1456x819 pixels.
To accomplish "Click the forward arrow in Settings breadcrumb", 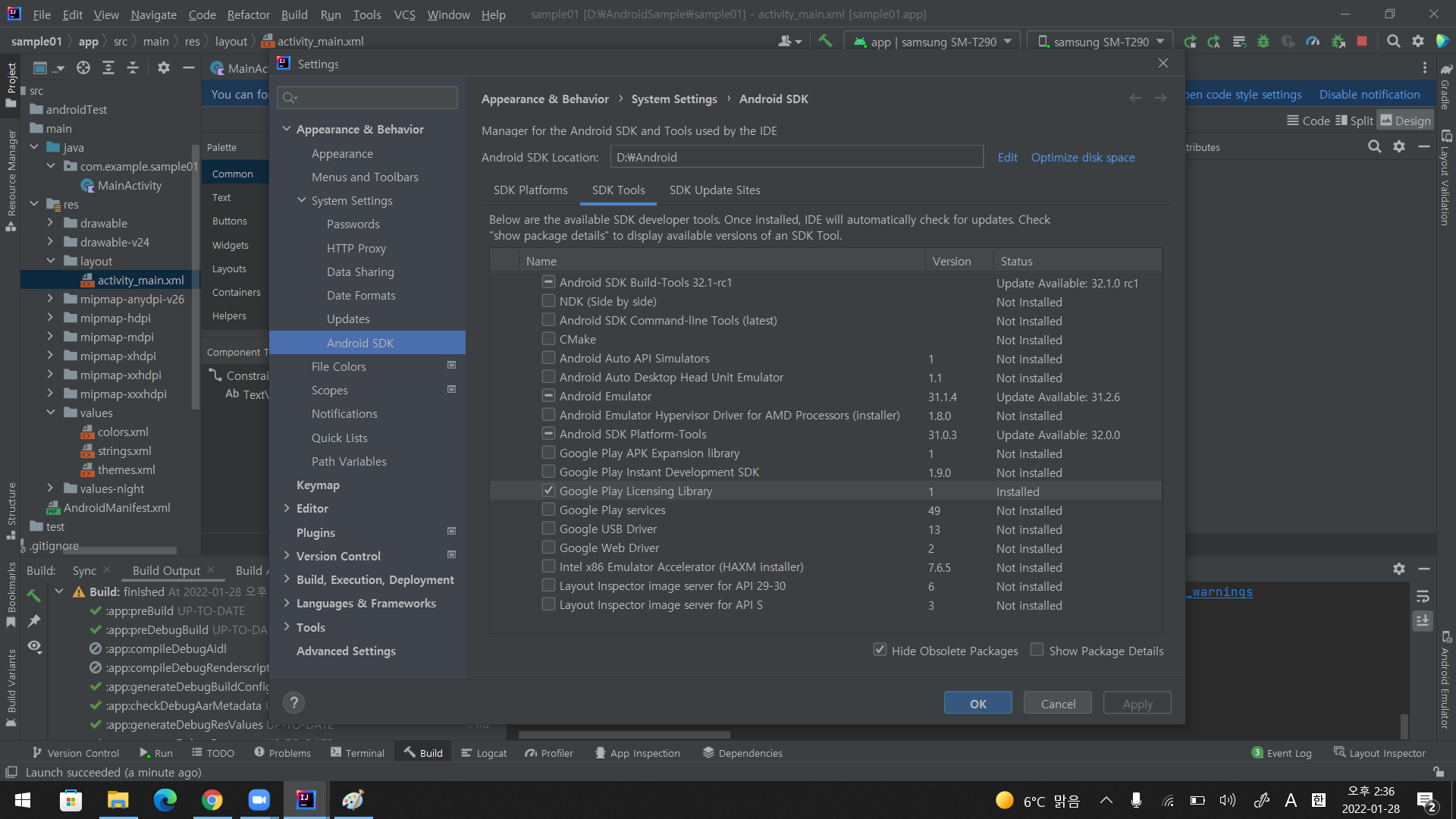I will 1160,99.
